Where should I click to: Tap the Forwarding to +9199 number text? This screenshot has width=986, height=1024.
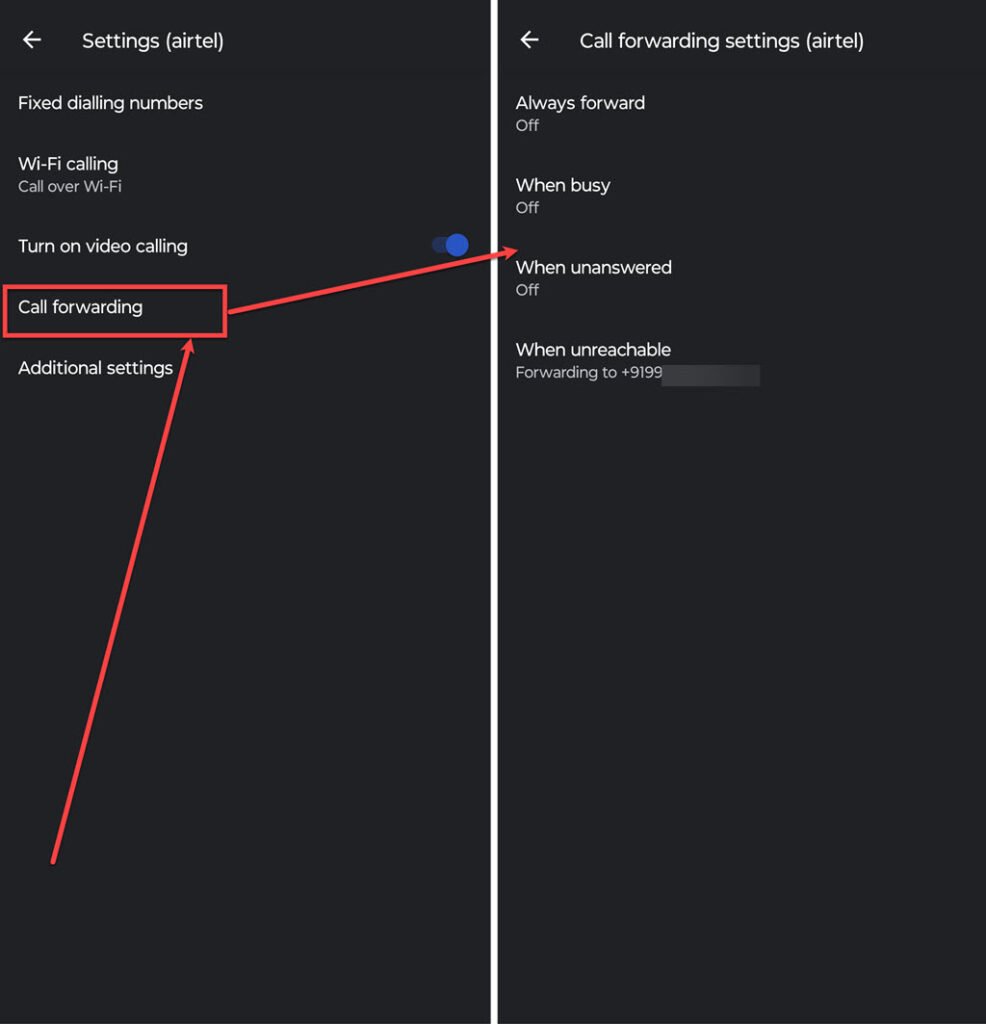point(587,373)
